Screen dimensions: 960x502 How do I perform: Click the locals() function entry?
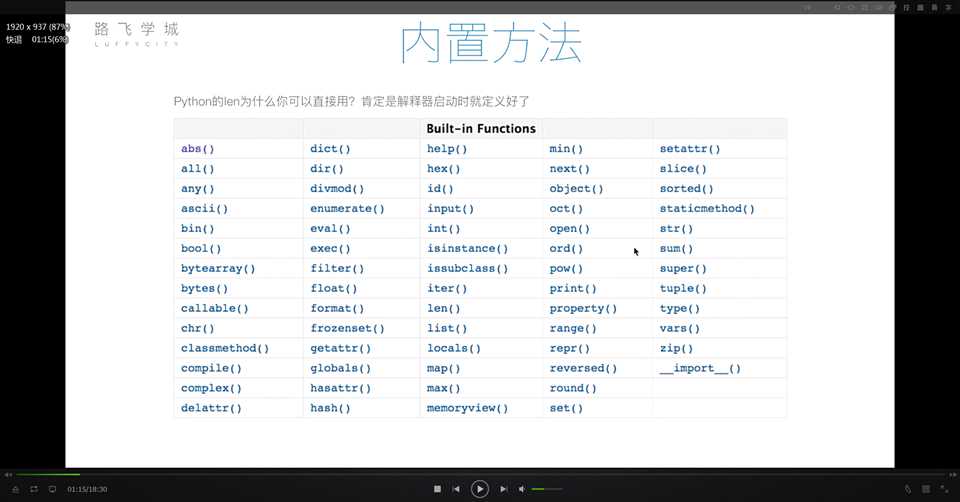click(454, 348)
